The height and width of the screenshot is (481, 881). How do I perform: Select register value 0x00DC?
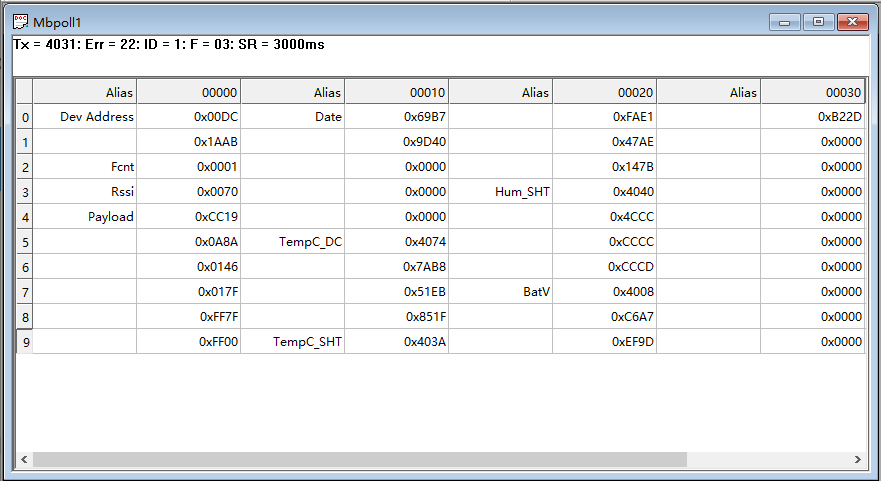pos(189,117)
